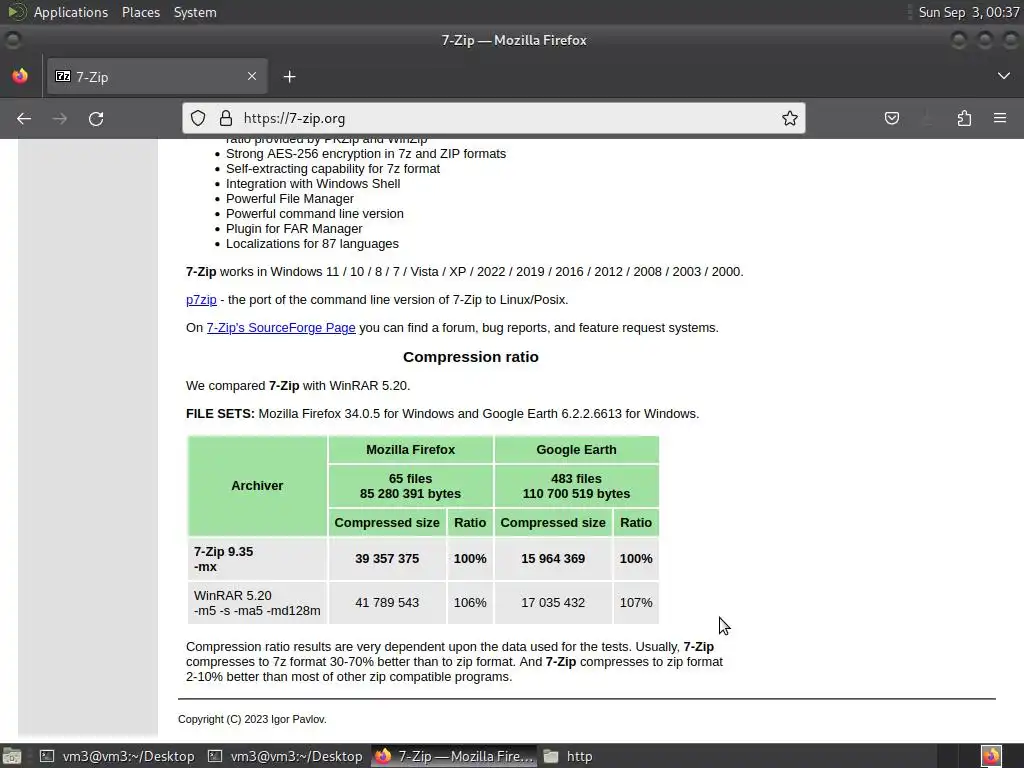Open the Extensions puzzle icon

pos(964,118)
